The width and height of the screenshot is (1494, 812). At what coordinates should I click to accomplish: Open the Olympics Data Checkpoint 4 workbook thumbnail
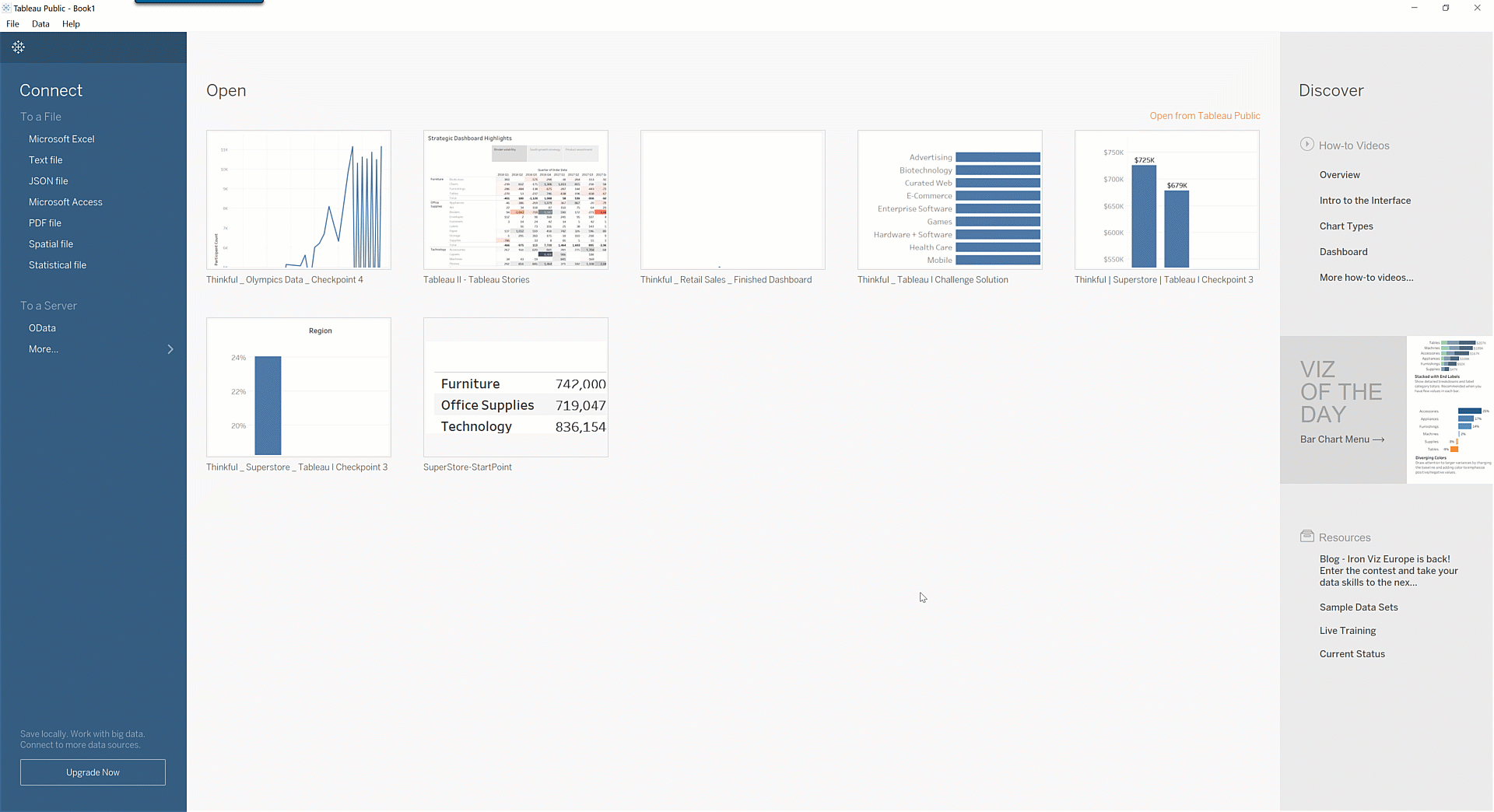coord(299,200)
